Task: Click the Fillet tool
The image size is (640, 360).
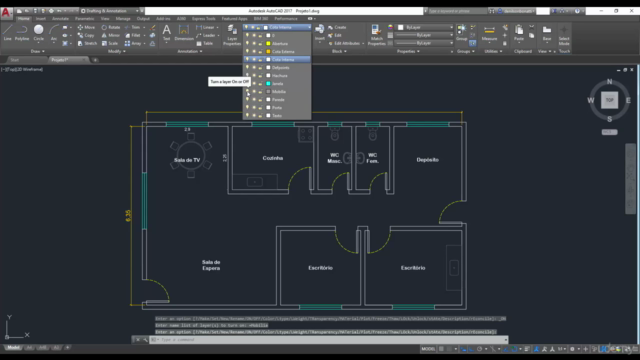Action: pyautogui.click(x=132, y=36)
